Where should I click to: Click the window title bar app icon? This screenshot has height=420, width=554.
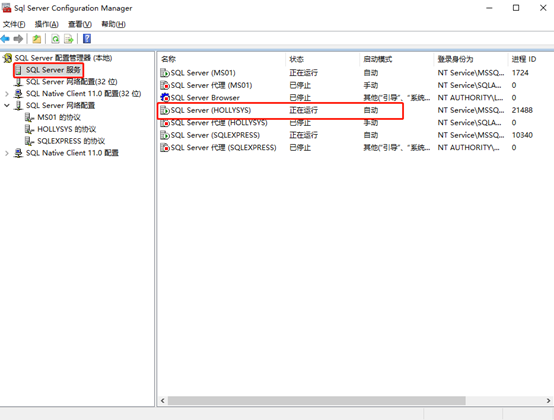tap(6, 8)
